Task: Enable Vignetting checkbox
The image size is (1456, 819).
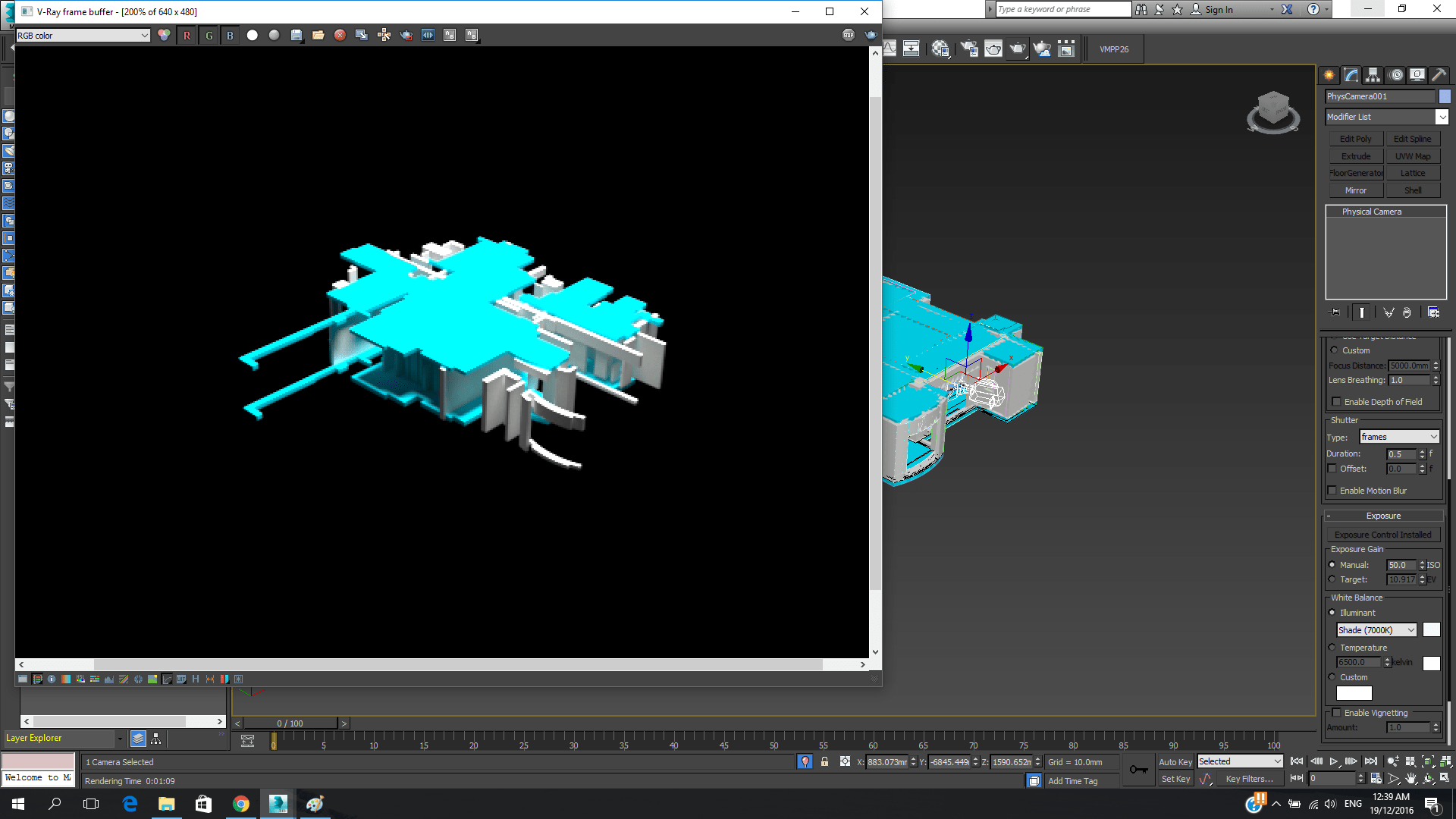Action: coord(1336,713)
